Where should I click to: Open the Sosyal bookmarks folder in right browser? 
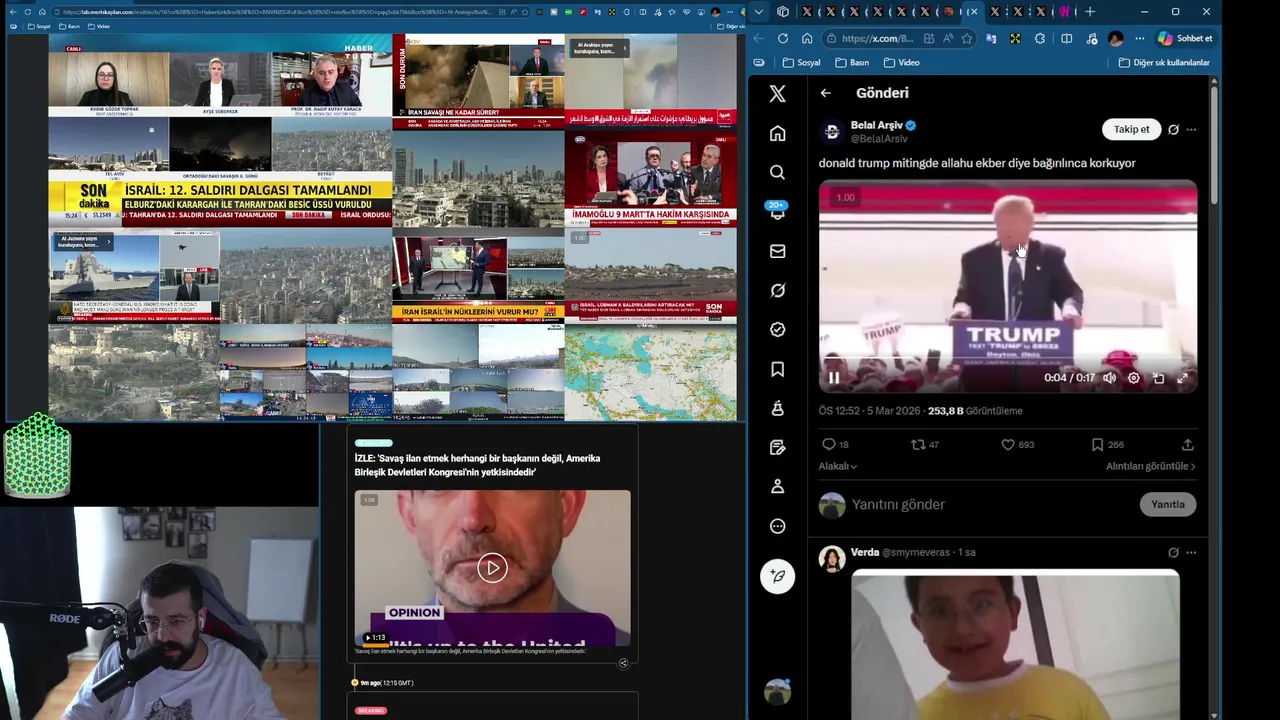coord(802,62)
